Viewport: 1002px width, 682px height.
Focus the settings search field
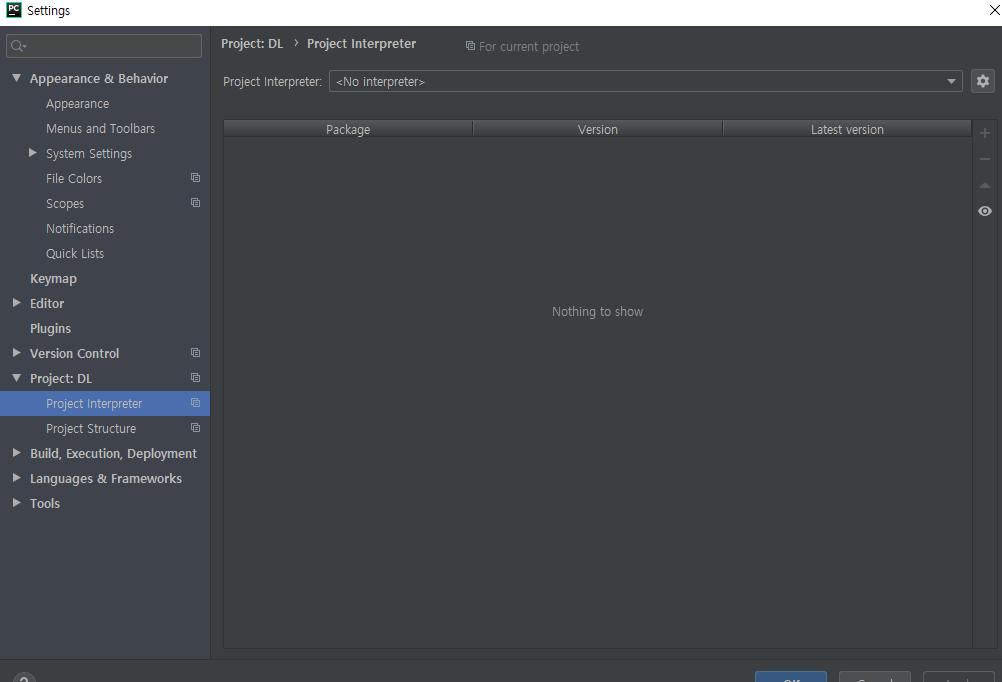pyautogui.click(x=104, y=46)
